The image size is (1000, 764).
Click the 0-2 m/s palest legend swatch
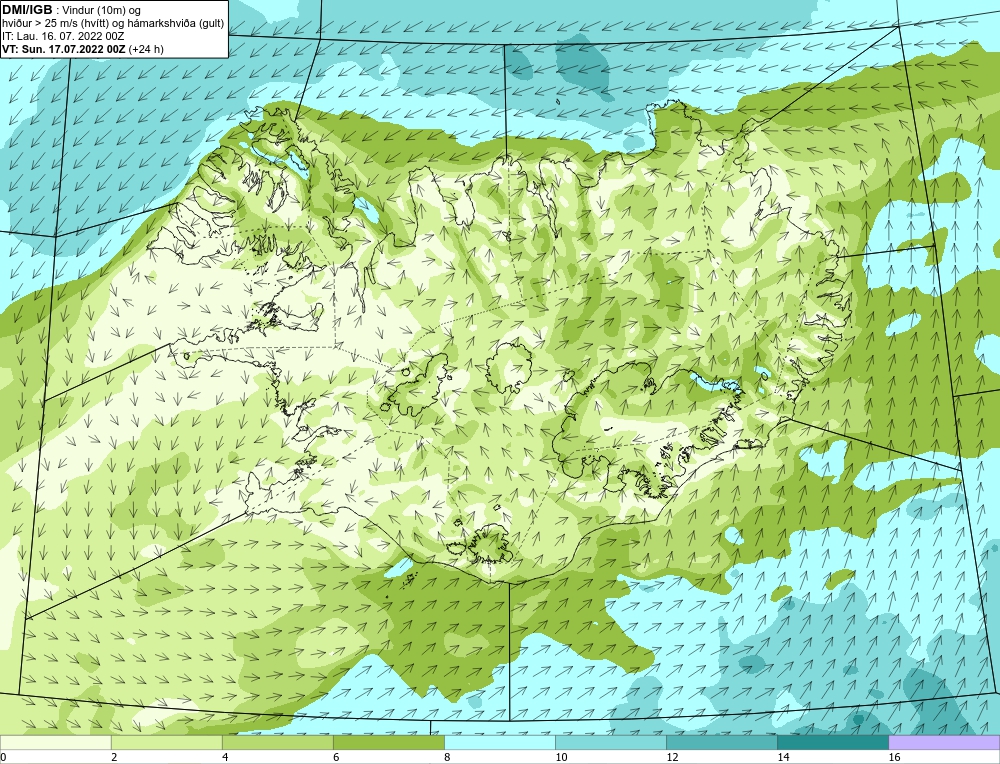(55, 742)
